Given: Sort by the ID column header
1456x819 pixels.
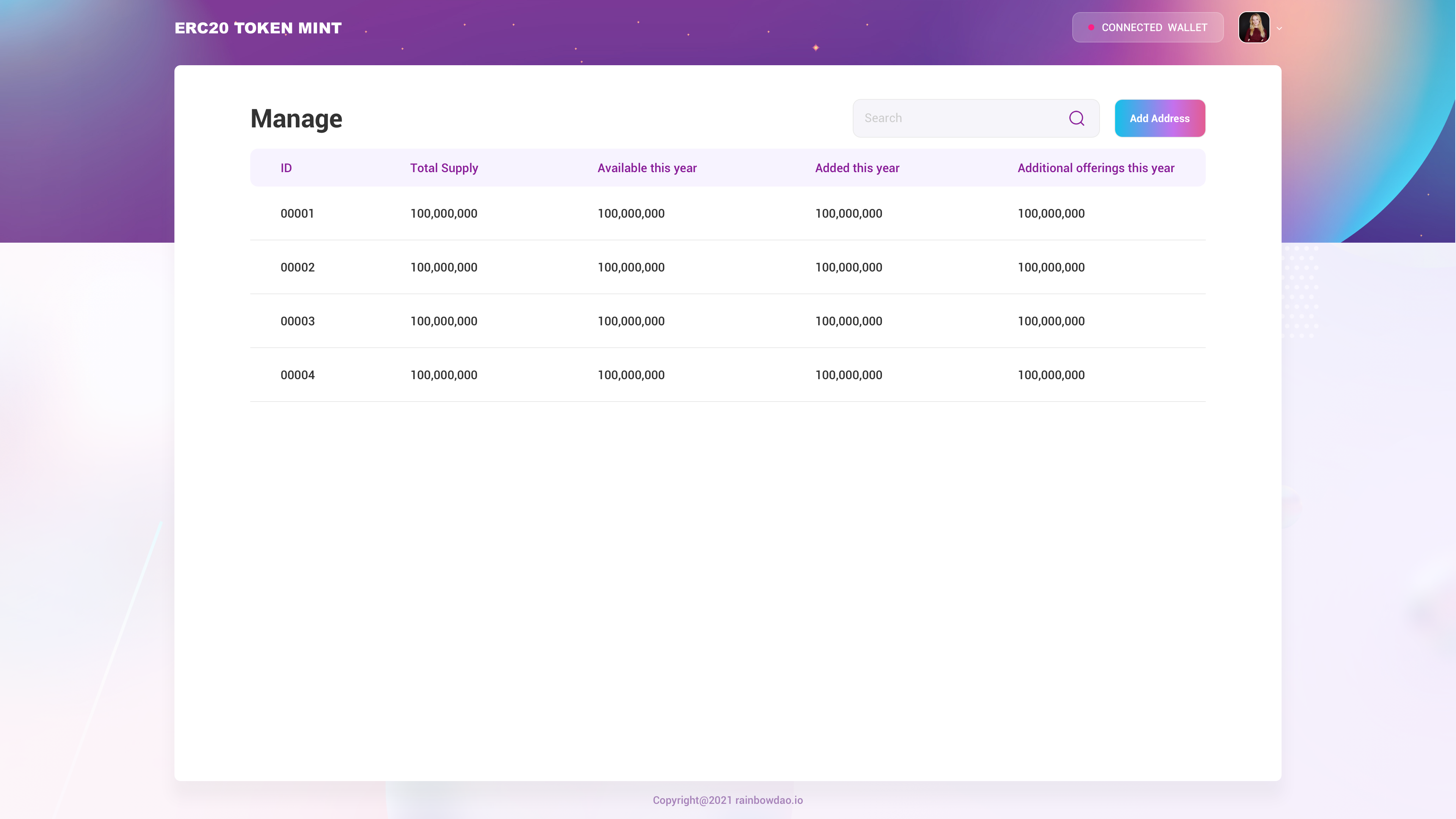Looking at the screenshot, I should pyautogui.click(x=286, y=168).
